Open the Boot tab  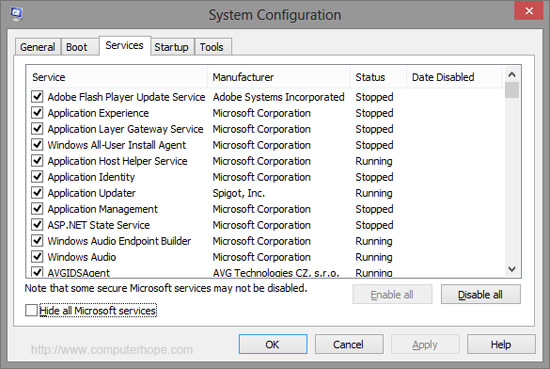tap(76, 47)
